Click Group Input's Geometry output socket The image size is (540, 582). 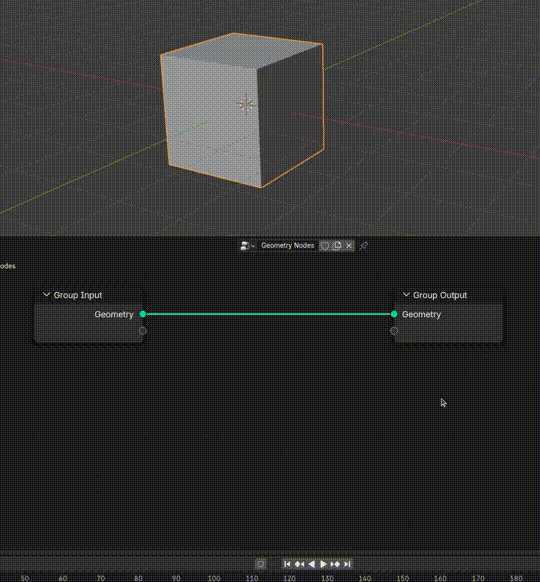tap(143, 314)
